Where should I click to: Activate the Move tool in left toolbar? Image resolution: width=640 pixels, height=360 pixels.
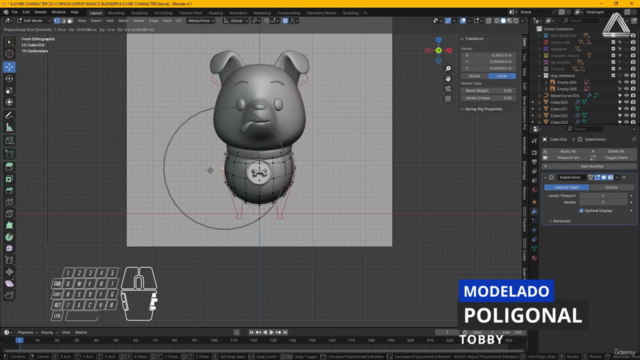tap(9, 67)
